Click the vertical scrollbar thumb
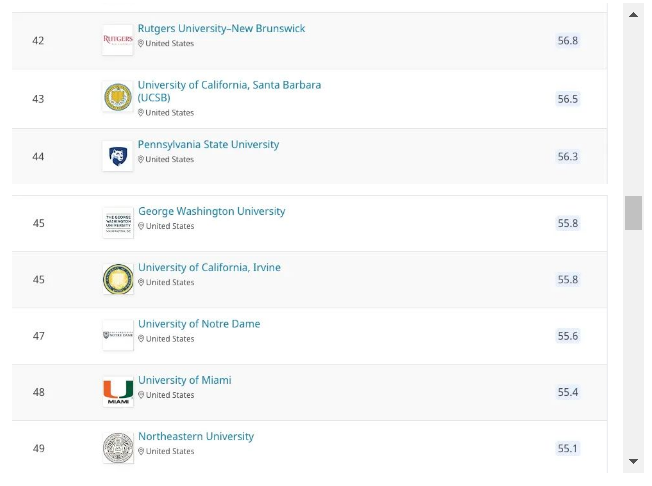The width and height of the screenshot is (652, 486). pyautogui.click(x=633, y=213)
